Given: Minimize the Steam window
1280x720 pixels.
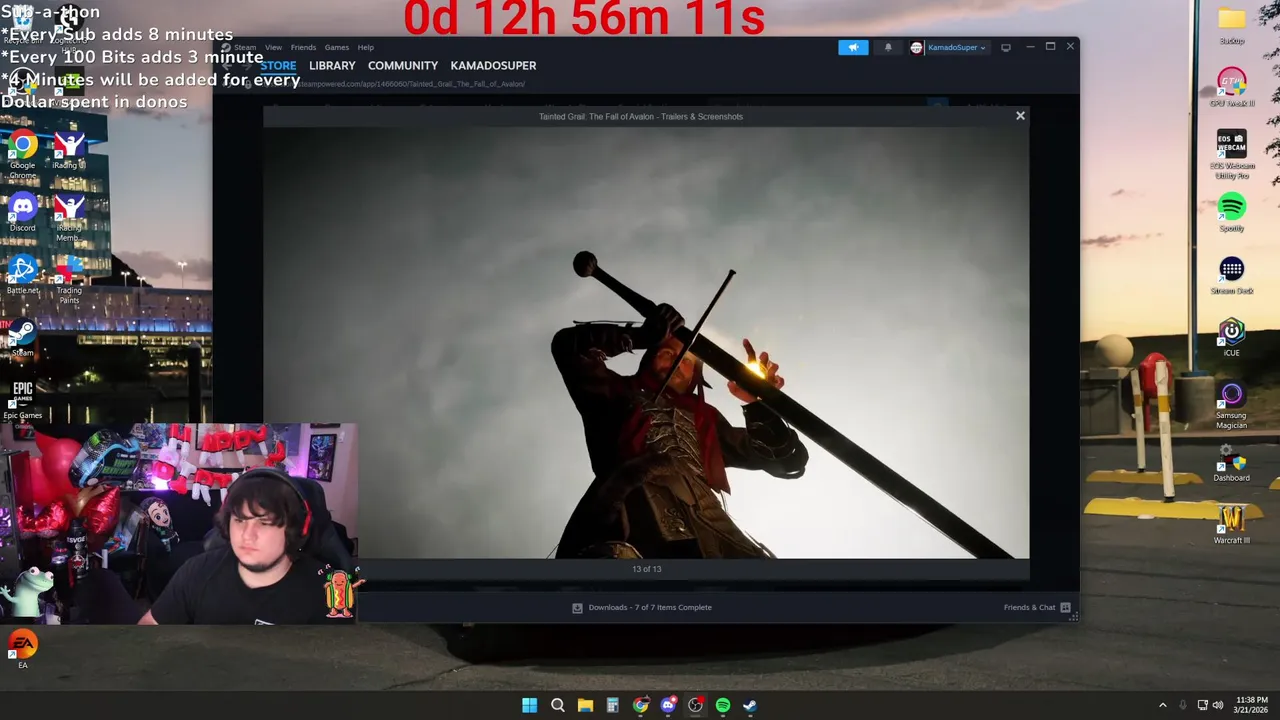Looking at the screenshot, I should click(x=1030, y=47).
